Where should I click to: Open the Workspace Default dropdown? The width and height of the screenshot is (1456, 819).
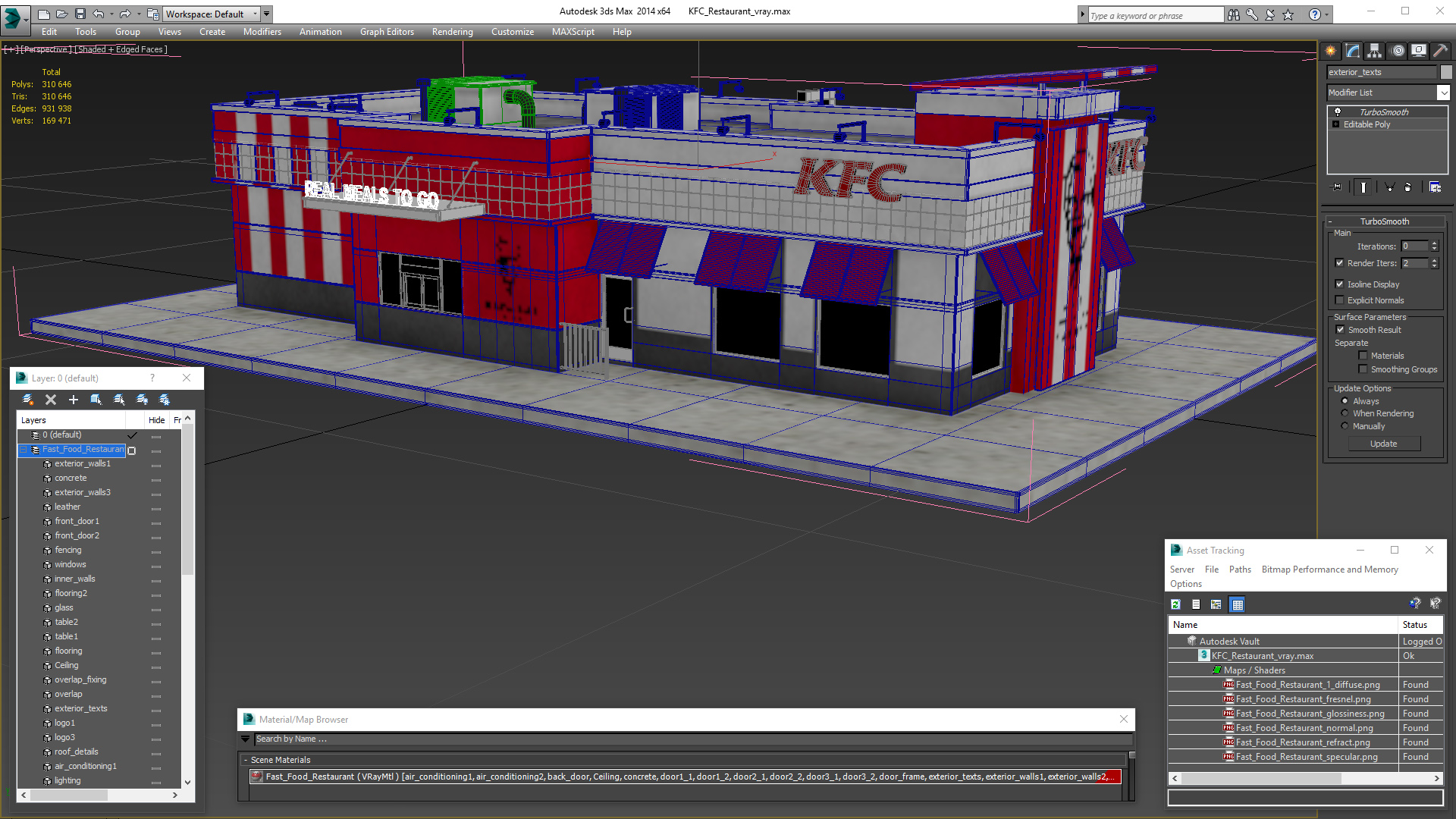tap(256, 14)
